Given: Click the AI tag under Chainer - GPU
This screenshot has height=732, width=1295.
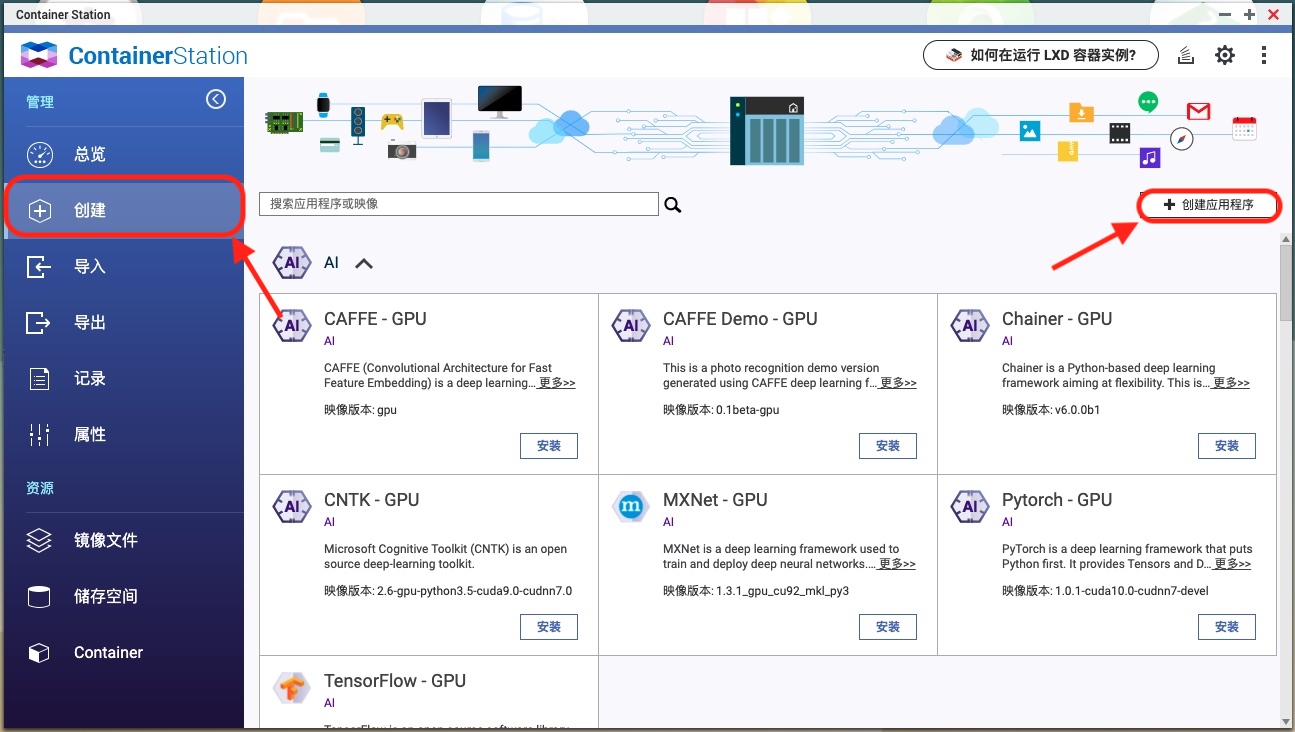Looking at the screenshot, I should pos(1008,341).
